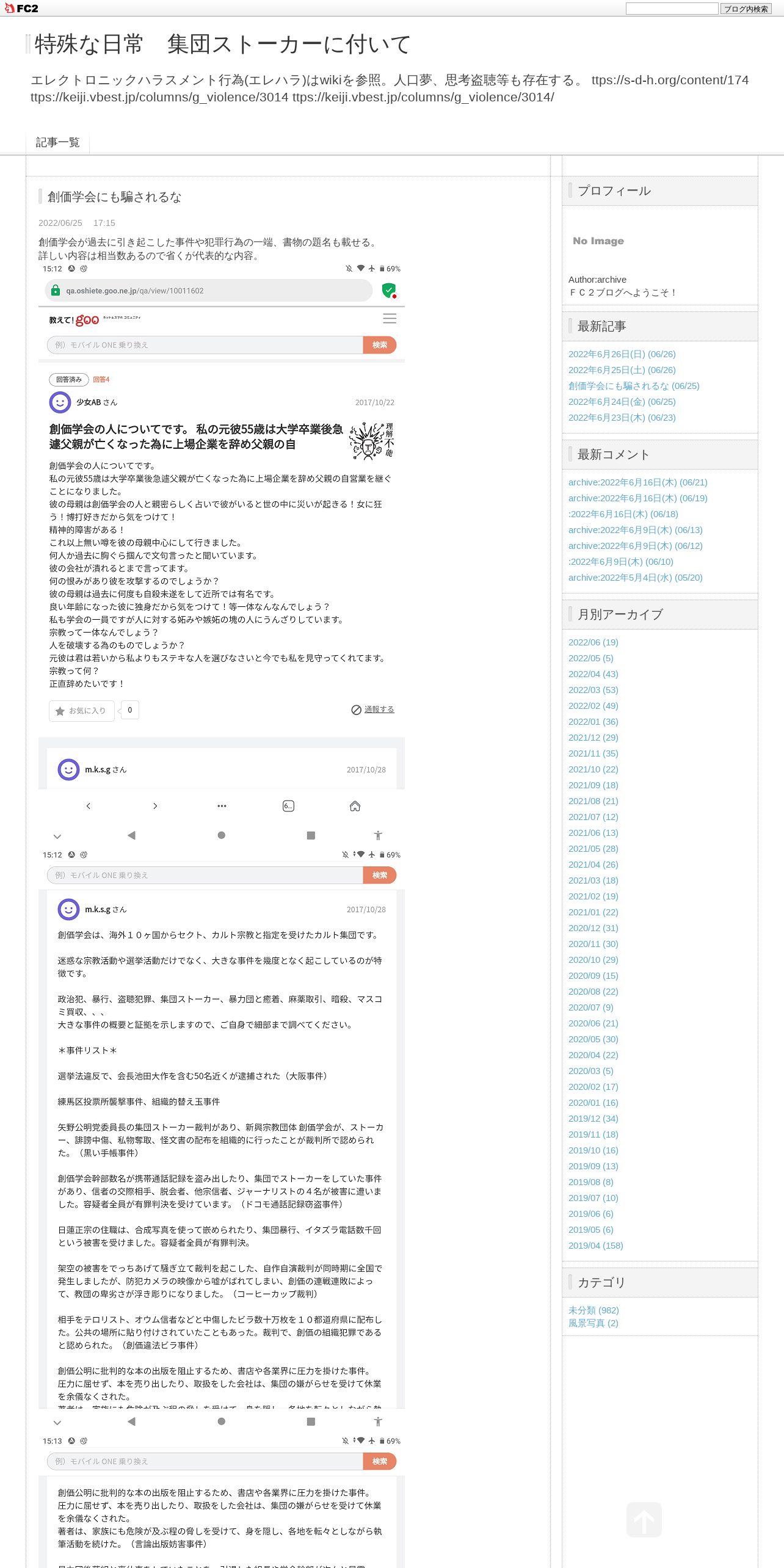The image size is (784, 1568).
Task: Open monthly archive 2021/01 (22)
Action: (x=593, y=912)
